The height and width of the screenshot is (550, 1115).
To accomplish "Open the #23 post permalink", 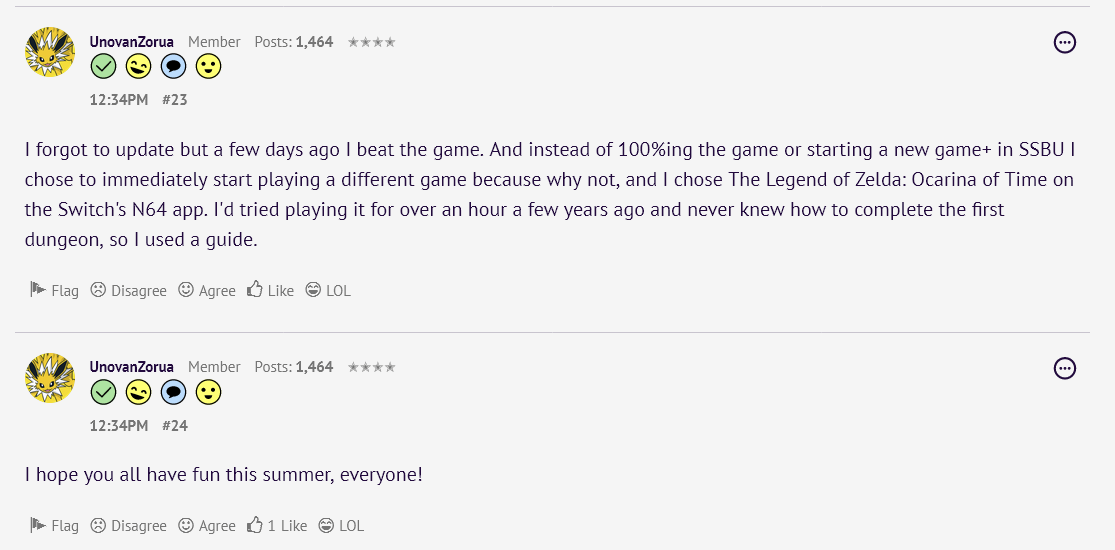I will (x=175, y=100).
